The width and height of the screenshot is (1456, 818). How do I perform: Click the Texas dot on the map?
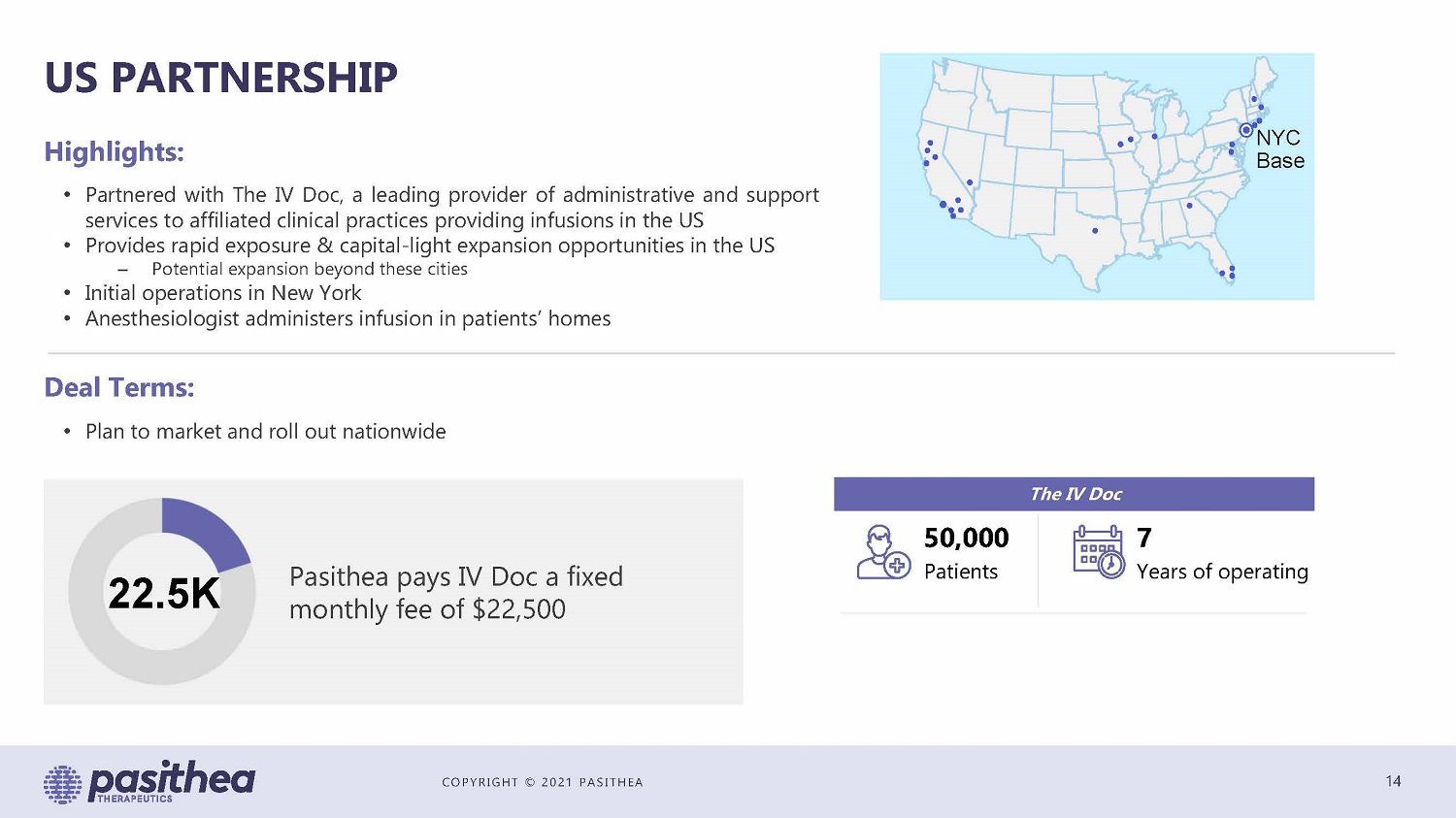1095,231
